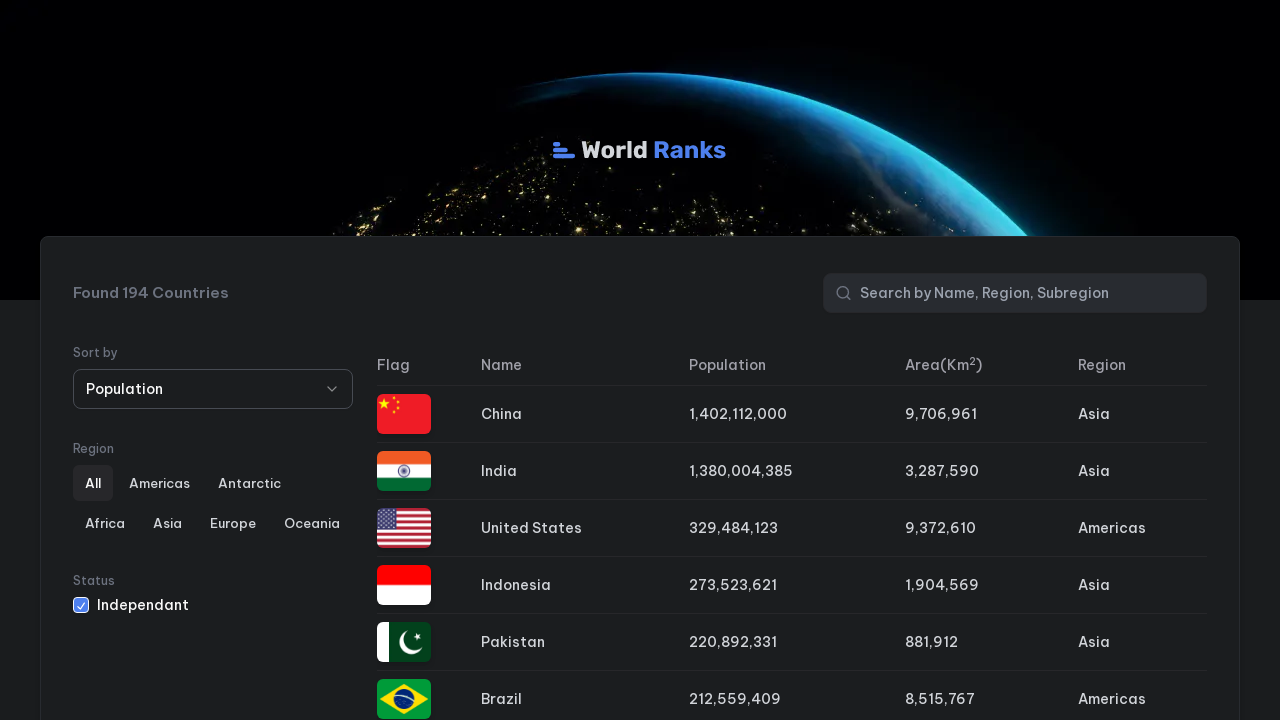This screenshot has width=1280, height=720.
Task: Click China's area value 9,706,961
Action: tap(941, 414)
